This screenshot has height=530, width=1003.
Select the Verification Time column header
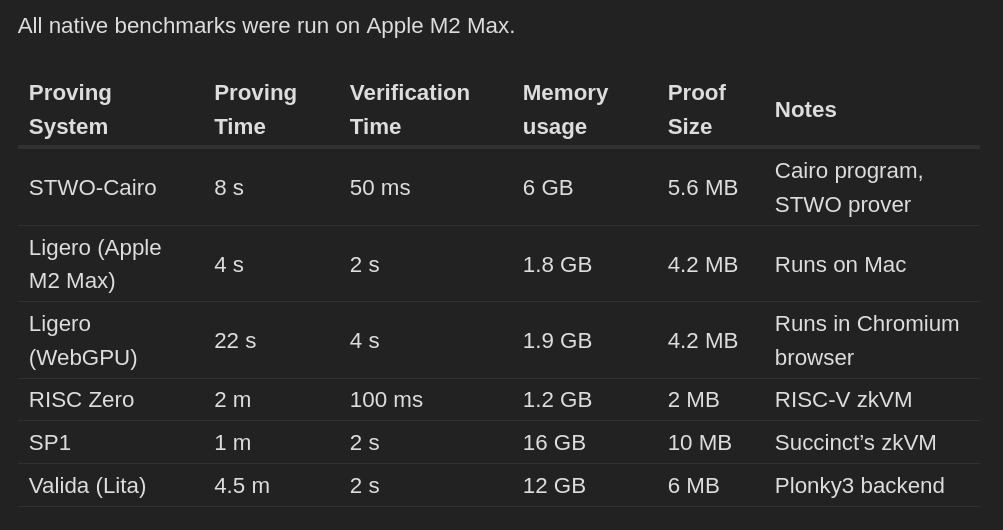coord(409,110)
